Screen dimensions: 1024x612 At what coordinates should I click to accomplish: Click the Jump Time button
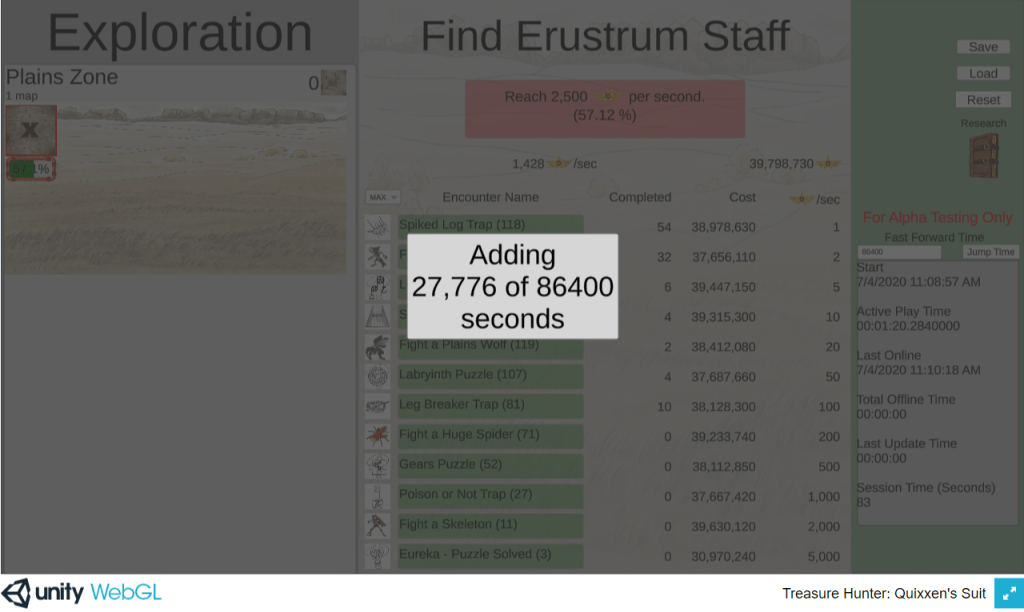989,252
